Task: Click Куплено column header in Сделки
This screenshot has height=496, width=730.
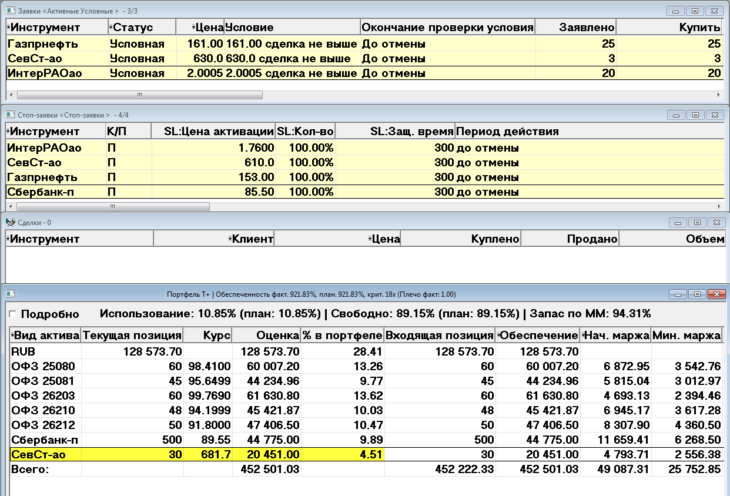Action: click(x=460, y=239)
